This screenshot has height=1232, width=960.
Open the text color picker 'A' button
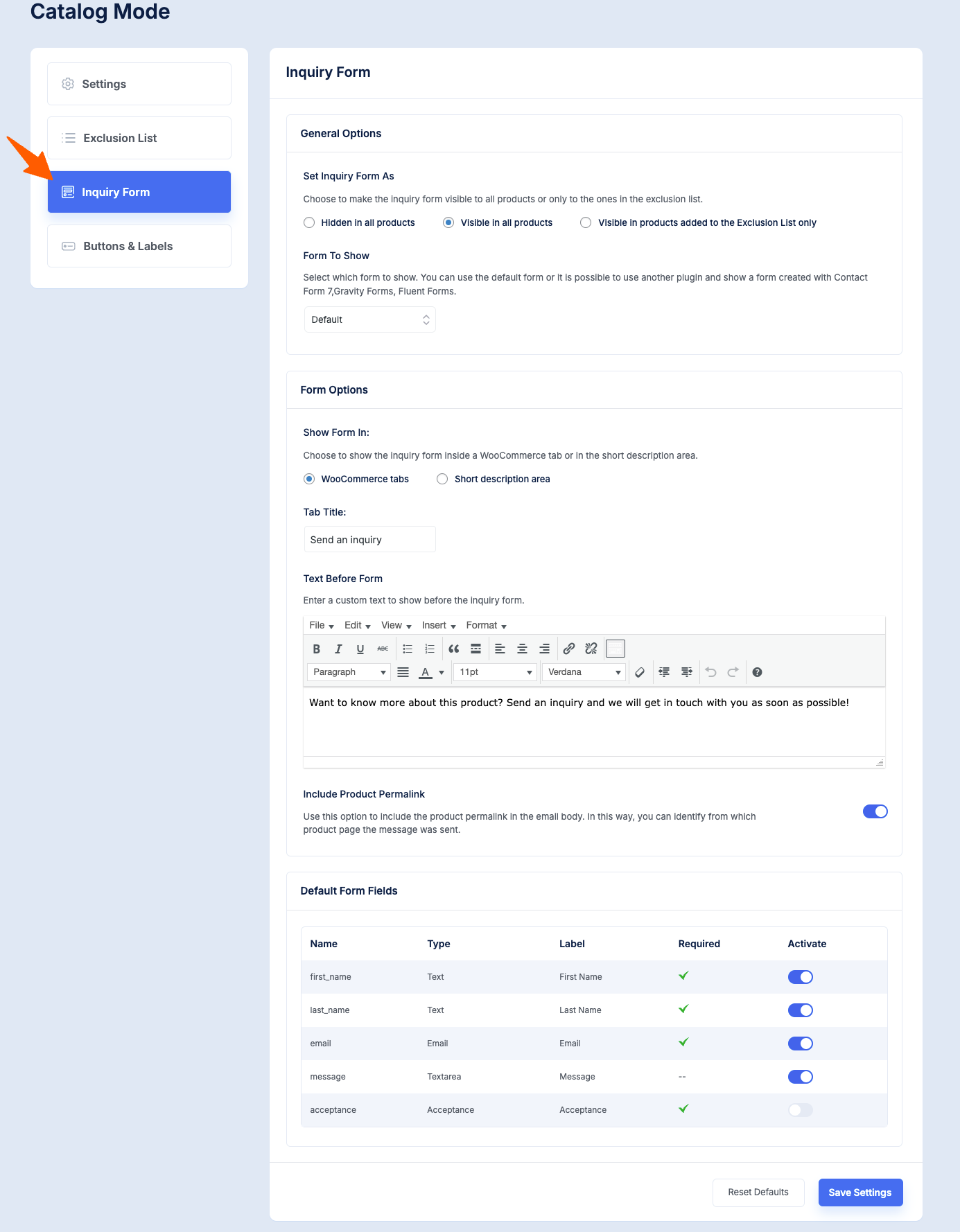426,672
